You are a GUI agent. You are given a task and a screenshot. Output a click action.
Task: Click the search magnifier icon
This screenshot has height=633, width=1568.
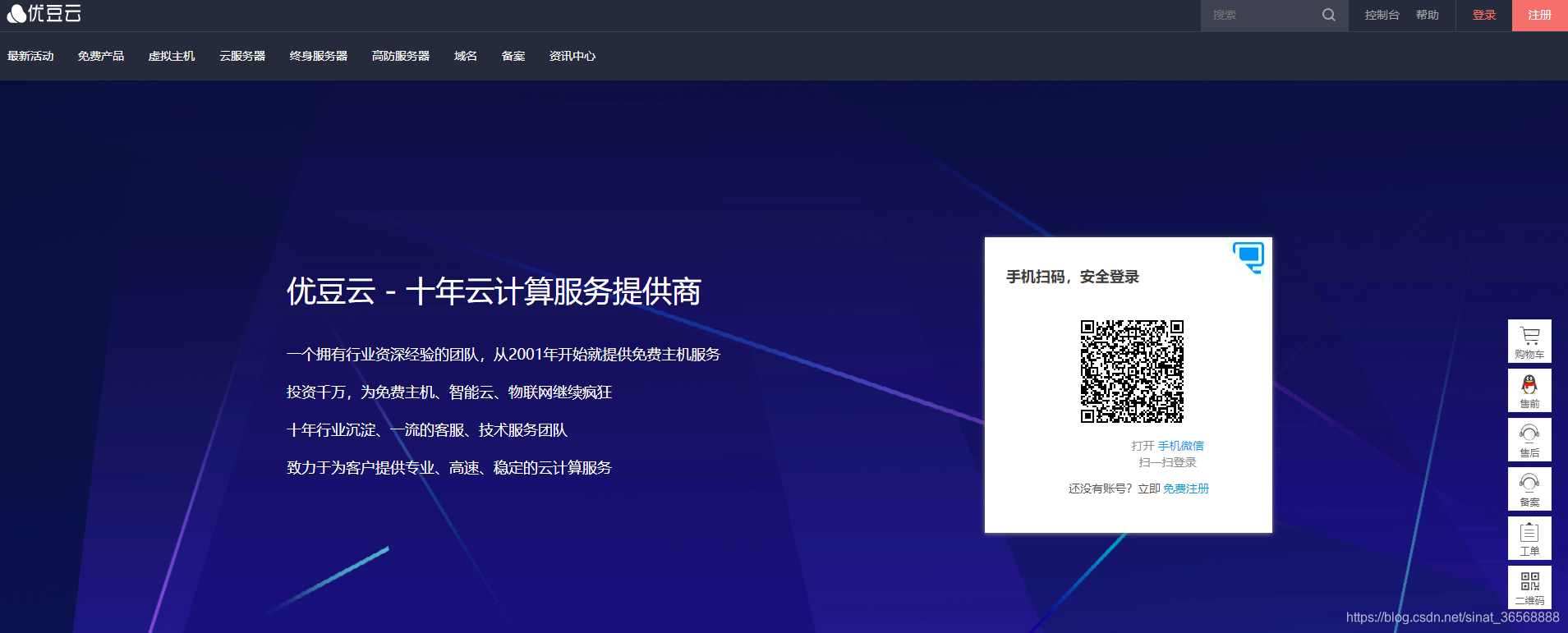1328,15
